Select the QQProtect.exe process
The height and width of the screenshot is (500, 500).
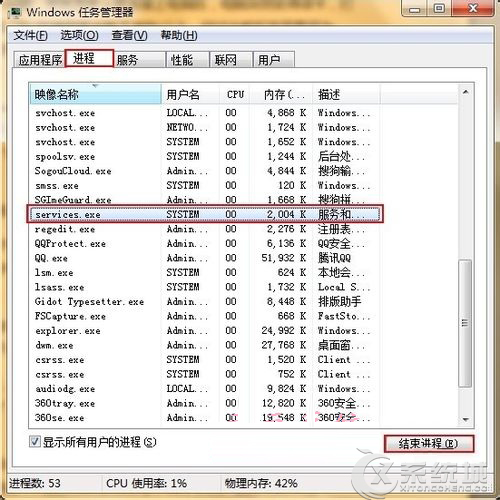point(205,244)
